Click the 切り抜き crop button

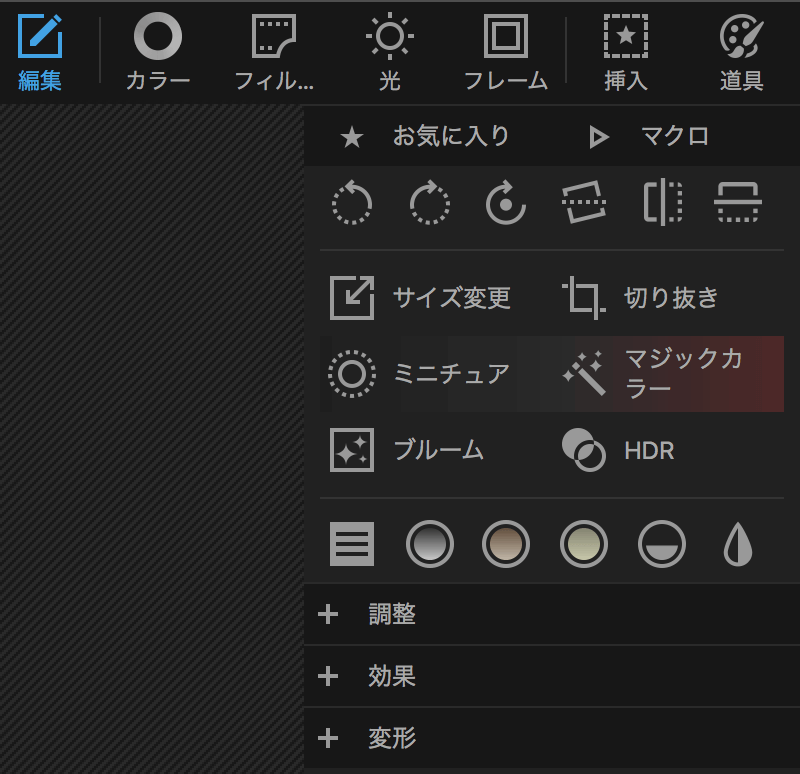(x=641, y=298)
